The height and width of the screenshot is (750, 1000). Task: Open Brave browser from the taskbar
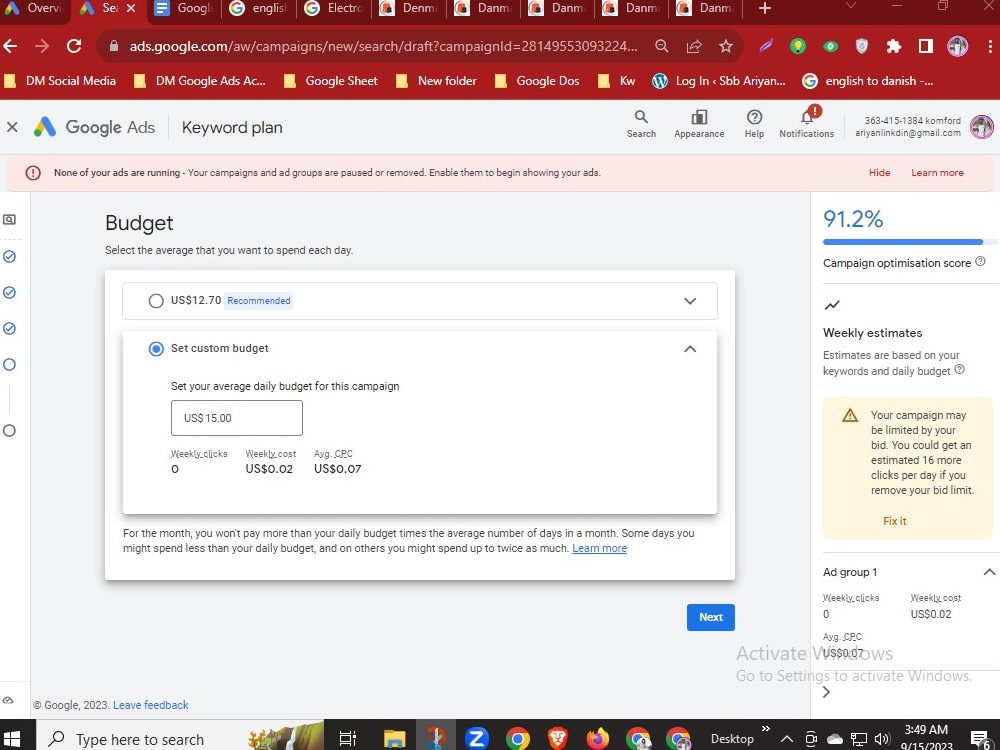[557, 739]
